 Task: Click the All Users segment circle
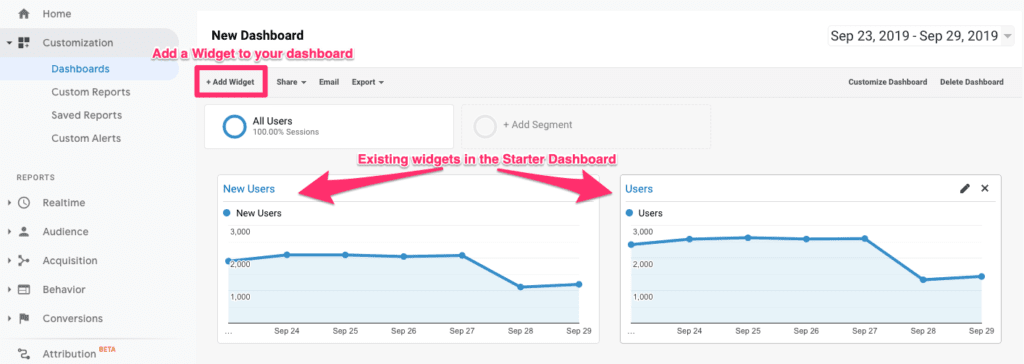tap(234, 126)
